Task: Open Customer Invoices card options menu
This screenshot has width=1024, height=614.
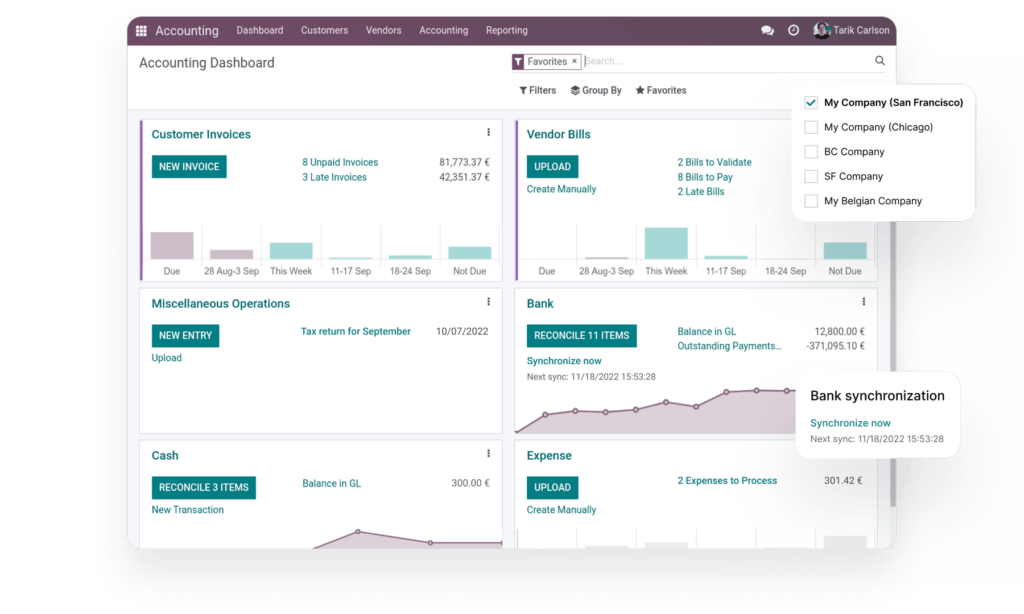Action: (x=488, y=133)
